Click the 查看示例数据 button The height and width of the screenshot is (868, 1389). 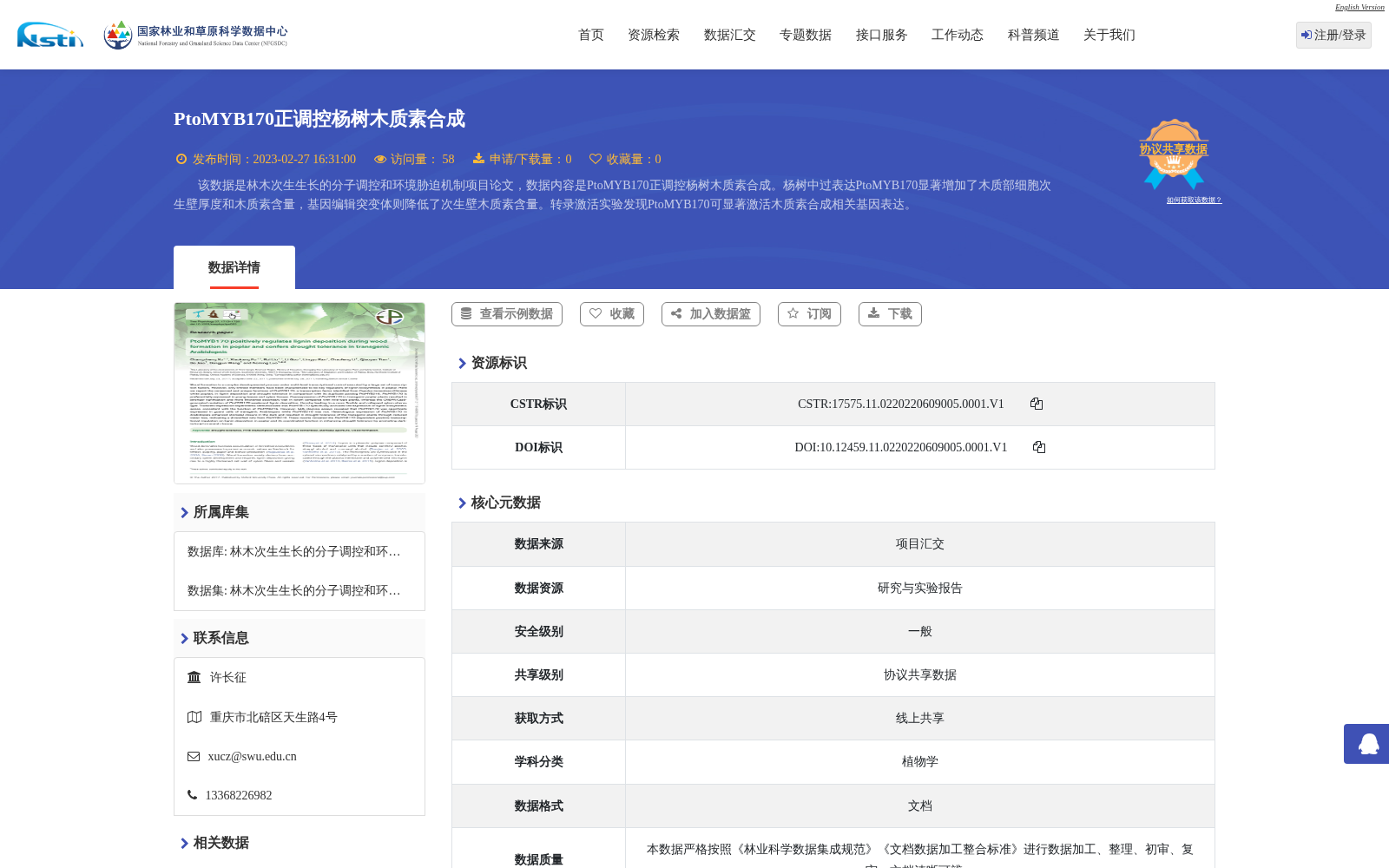[x=507, y=314]
